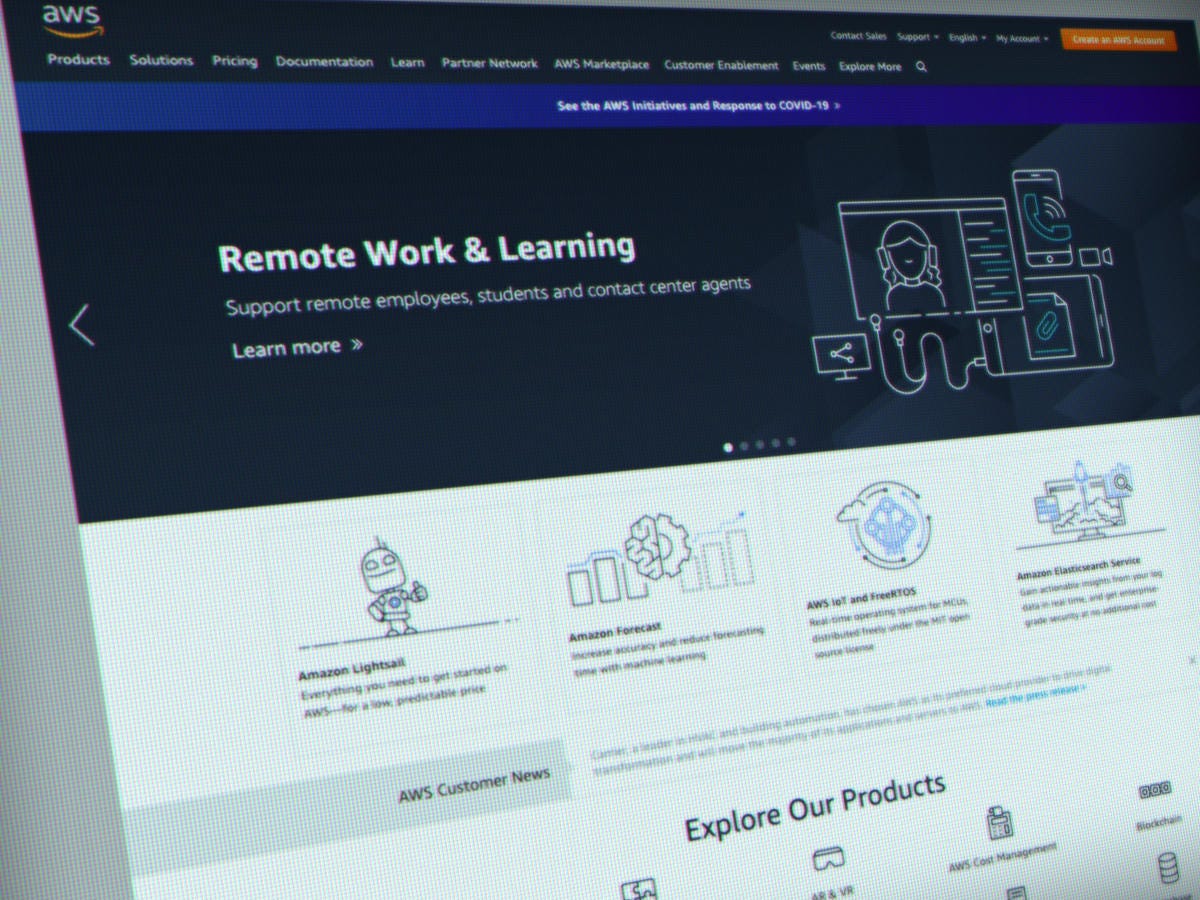Open the Amazon Lightsail title link
Viewport: 1200px width, 900px height.
(x=352, y=671)
